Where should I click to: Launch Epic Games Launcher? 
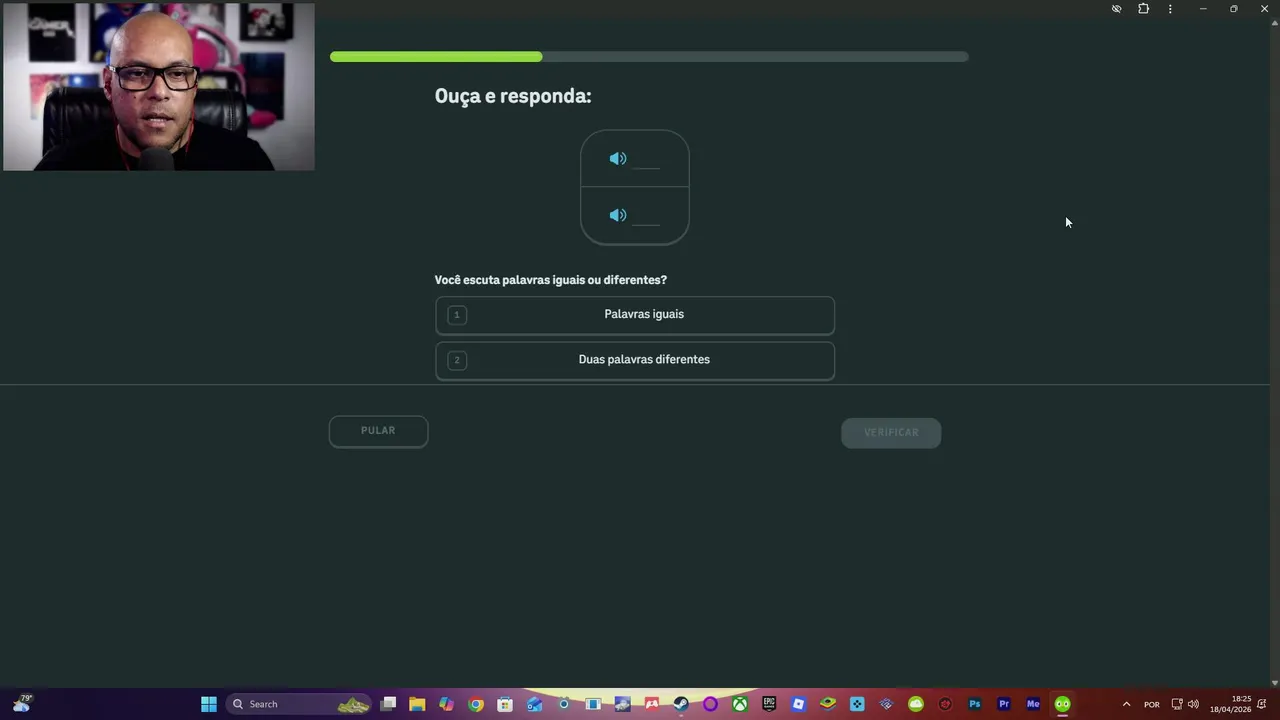click(769, 704)
